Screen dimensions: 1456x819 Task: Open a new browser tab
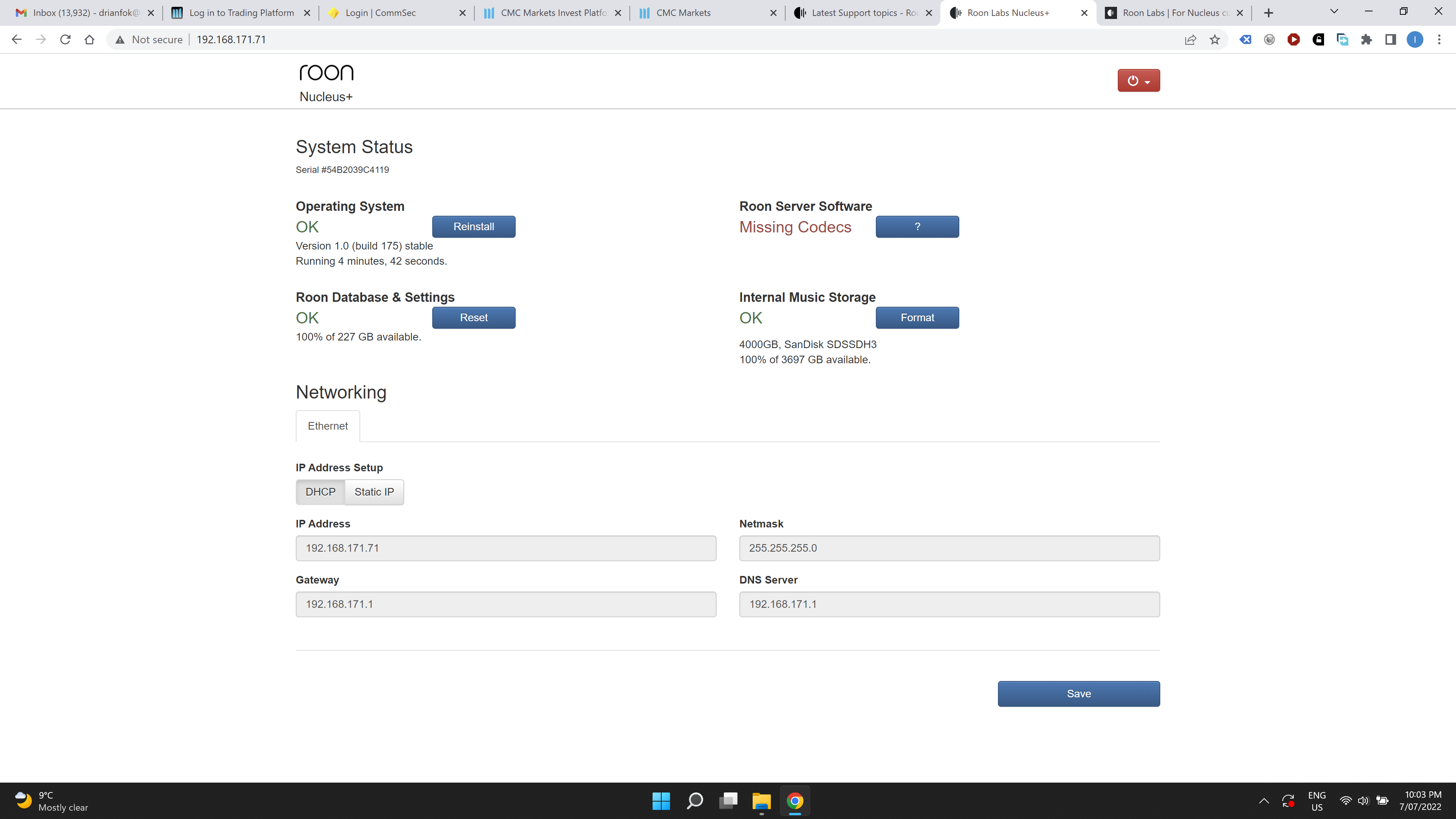point(1268,13)
